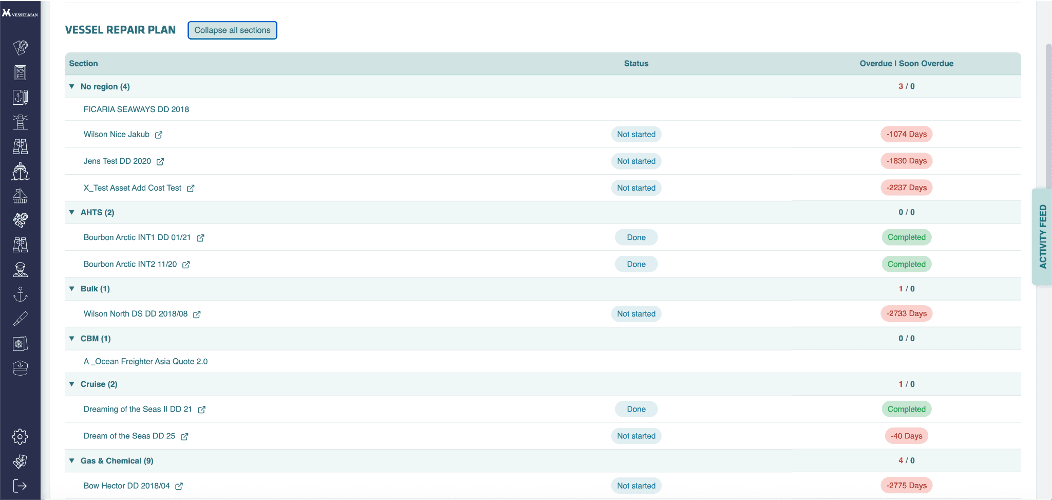
Task: Click Not started status for Wilson North
Action: tap(636, 313)
